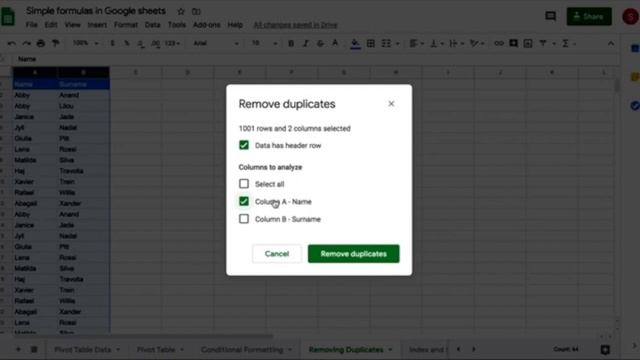Click the green Remove duplicates button
The width and height of the screenshot is (640, 360).
click(x=353, y=253)
